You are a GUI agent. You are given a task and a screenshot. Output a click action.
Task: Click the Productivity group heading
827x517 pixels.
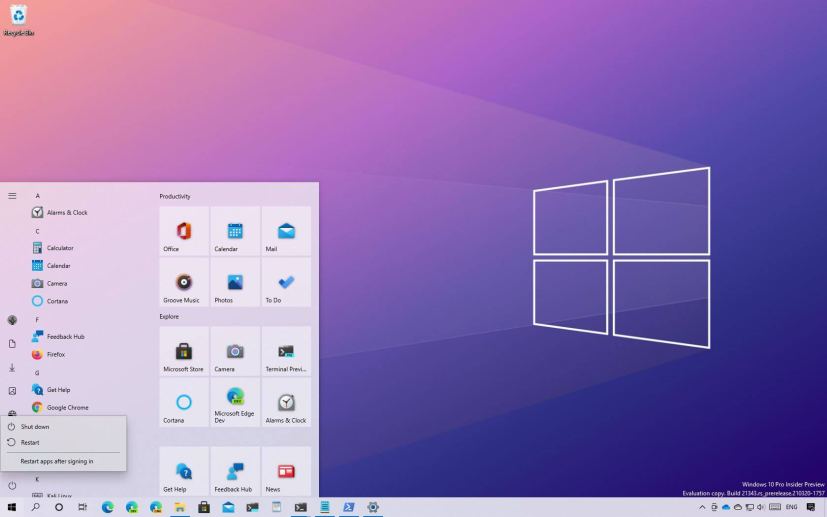tap(175, 196)
